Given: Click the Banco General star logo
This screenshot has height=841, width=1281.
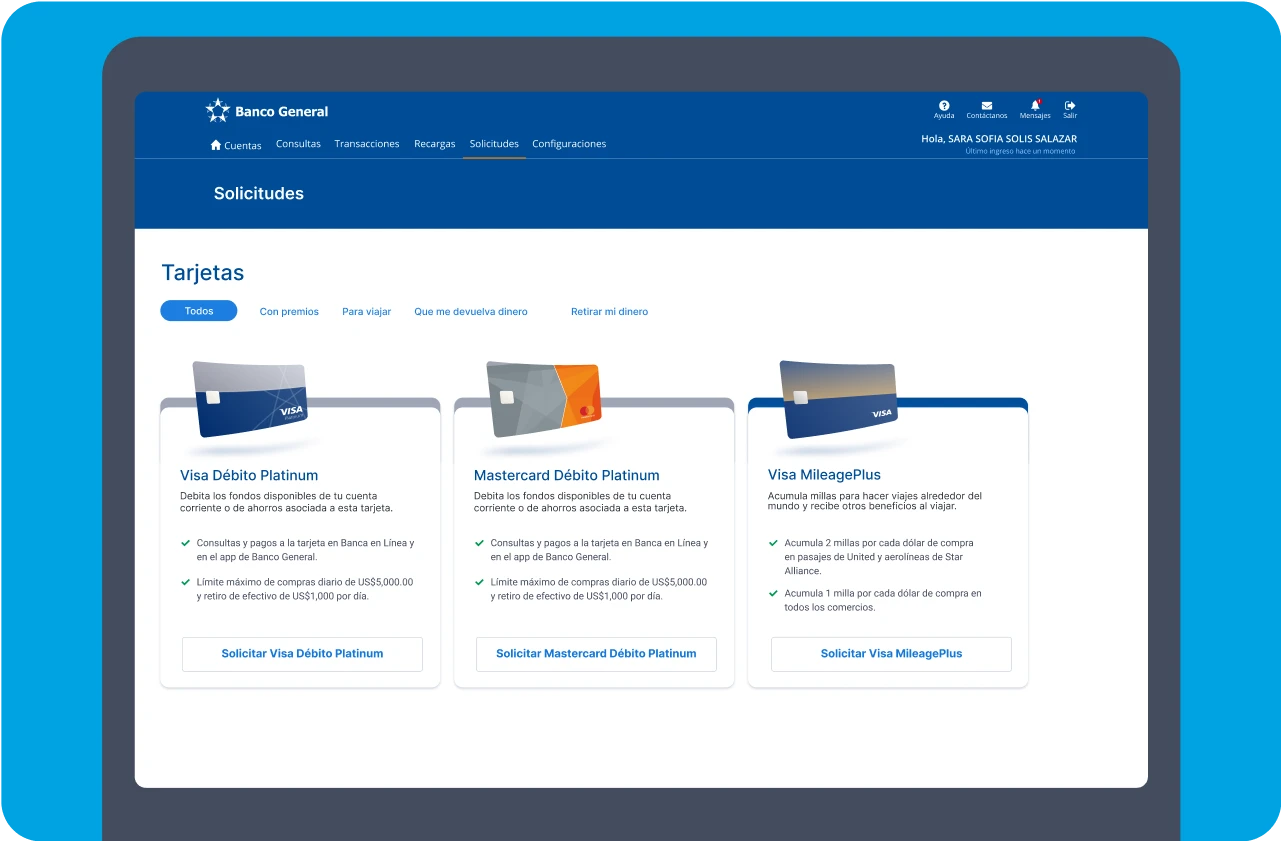Looking at the screenshot, I should [217, 110].
